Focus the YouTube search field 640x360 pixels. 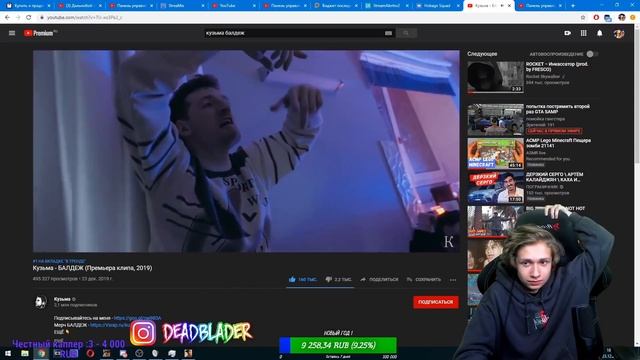294,33
